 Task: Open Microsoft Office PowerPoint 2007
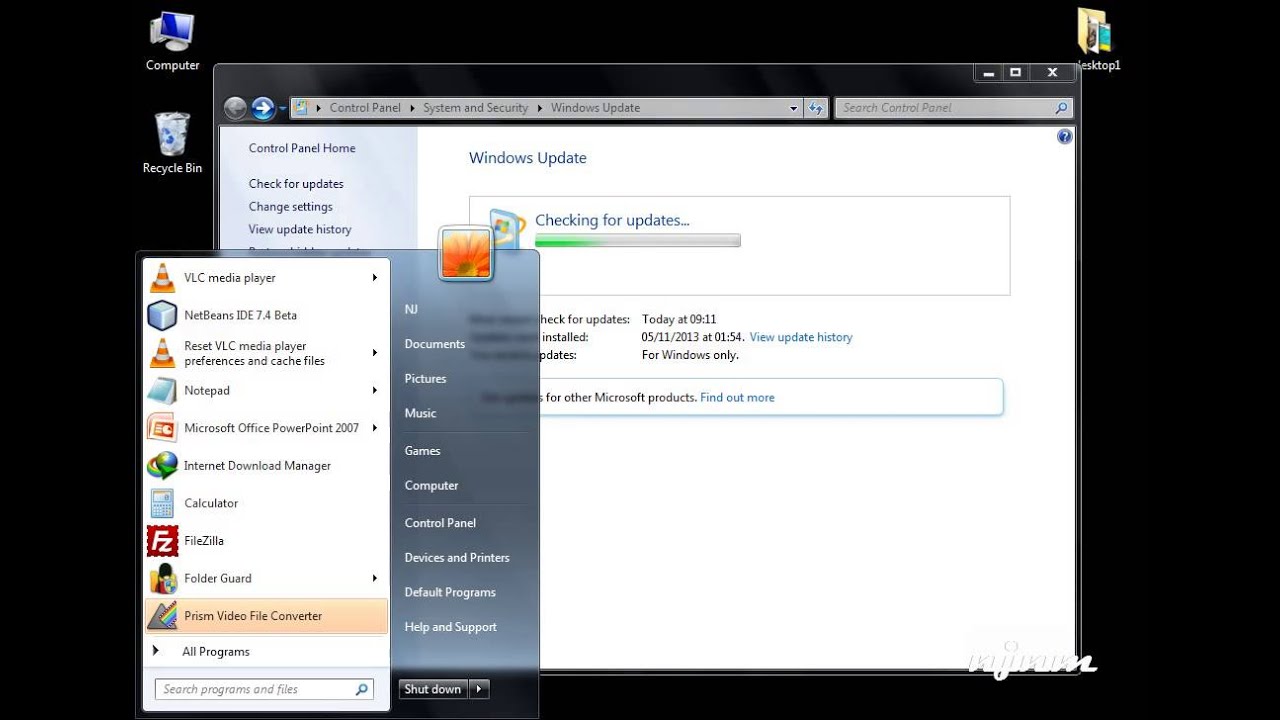pyautogui.click(x=265, y=428)
